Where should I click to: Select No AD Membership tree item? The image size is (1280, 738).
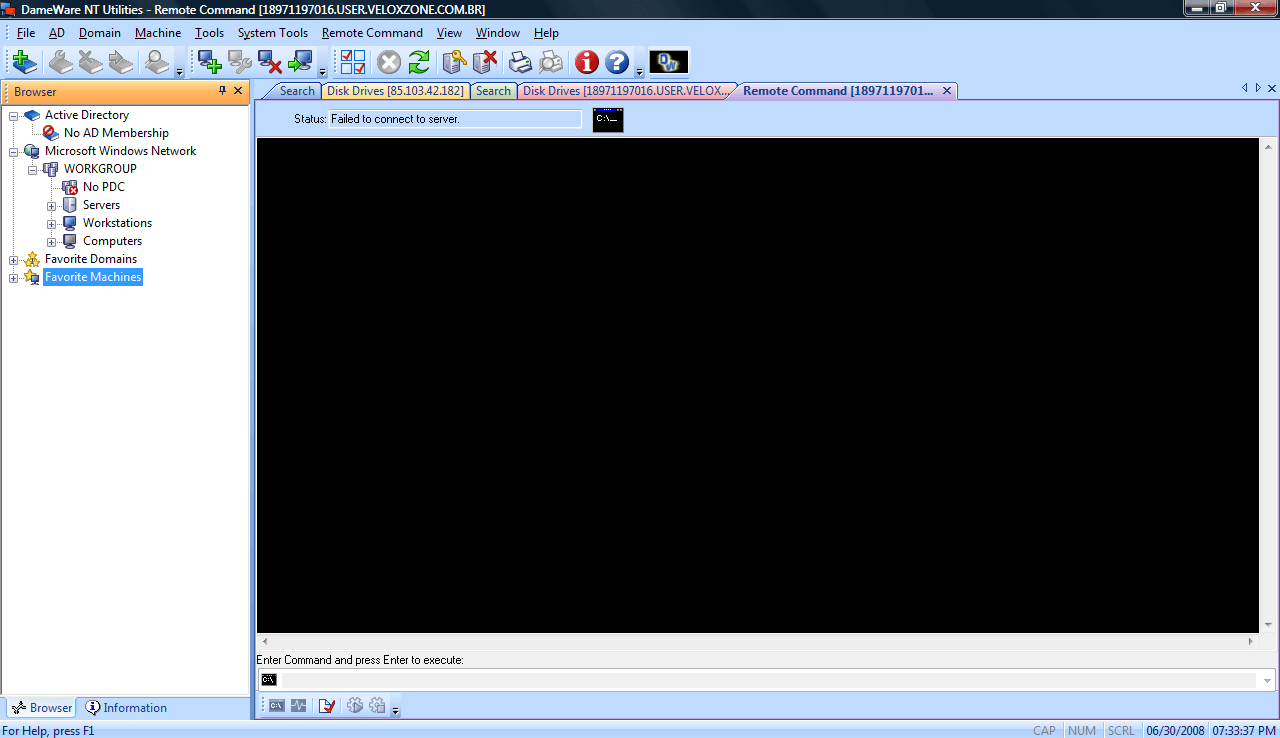116,133
